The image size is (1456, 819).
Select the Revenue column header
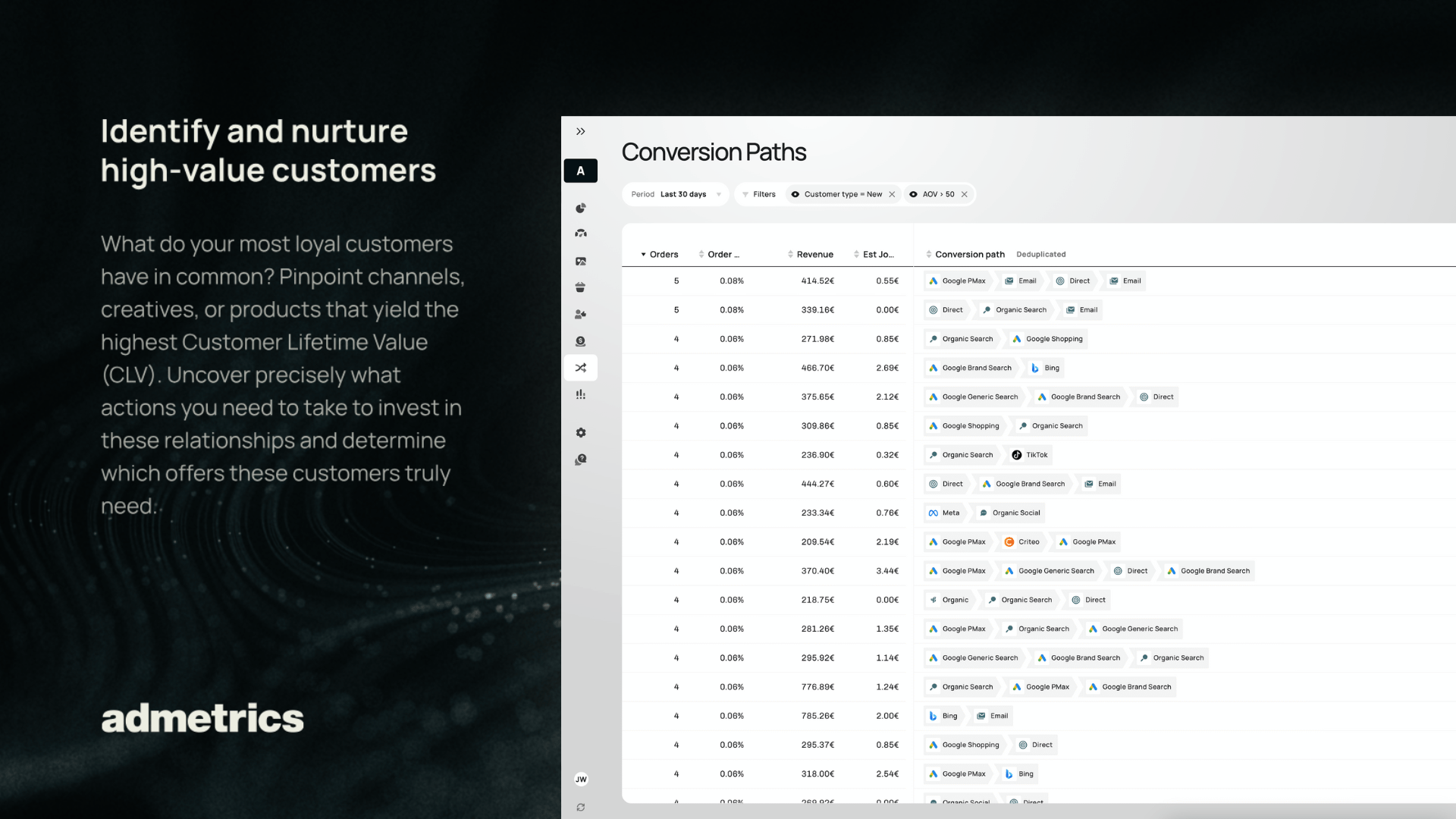pos(815,254)
